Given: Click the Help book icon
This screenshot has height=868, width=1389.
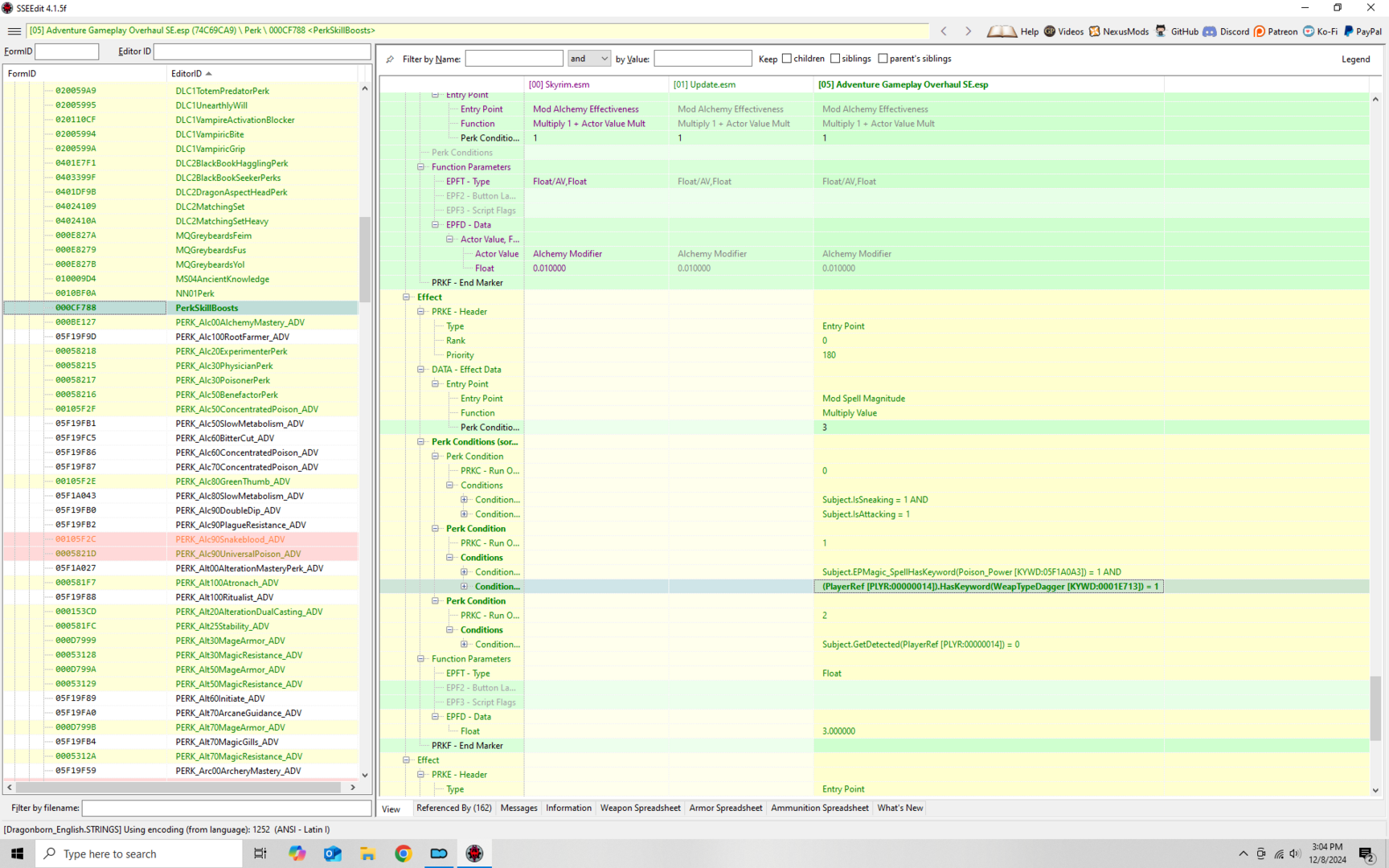Looking at the screenshot, I should 1002,31.
